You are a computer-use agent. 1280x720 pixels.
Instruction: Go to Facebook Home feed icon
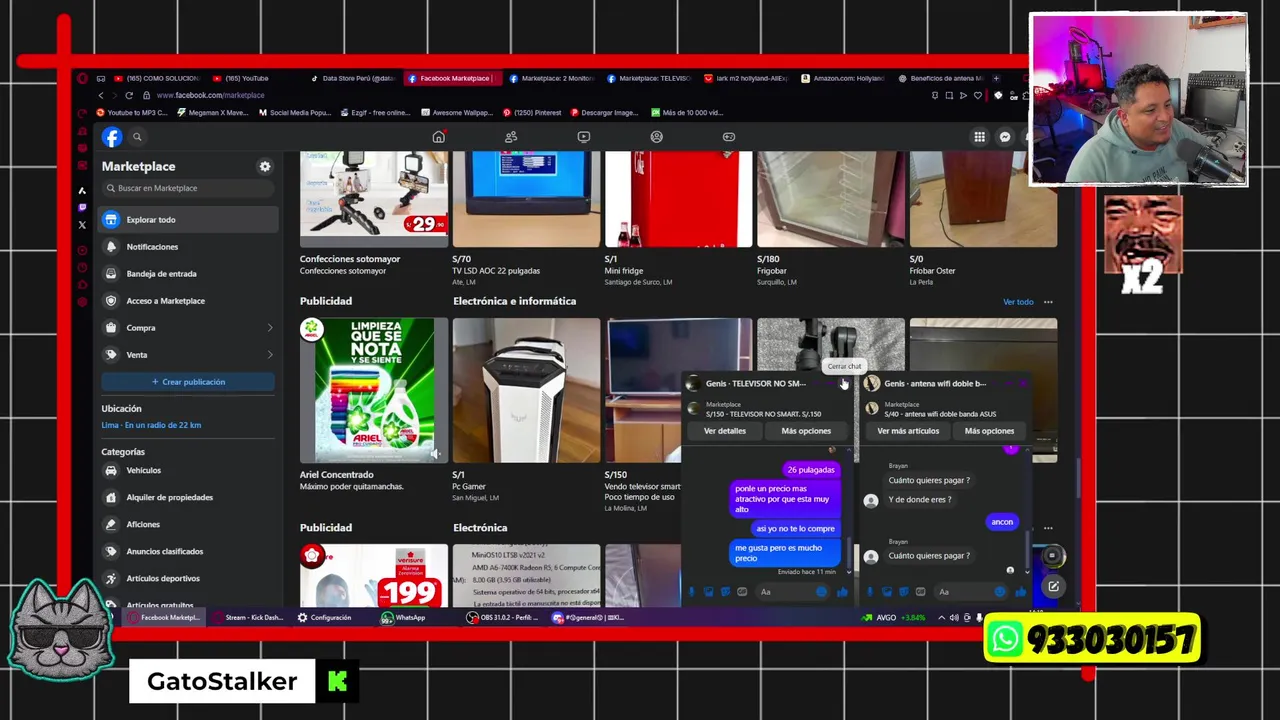pyautogui.click(x=438, y=137)
